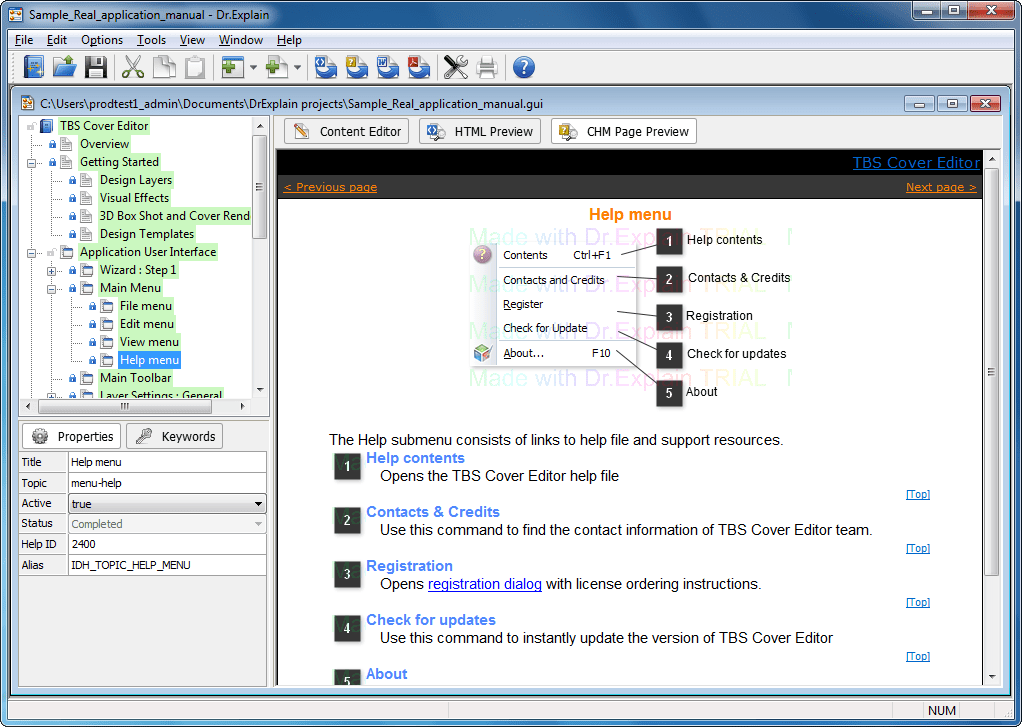Screen dimensions: 1022x727
Task: Export to PDF using the toolbar icon
Action: pyautogui.click(x=418, y=67)
